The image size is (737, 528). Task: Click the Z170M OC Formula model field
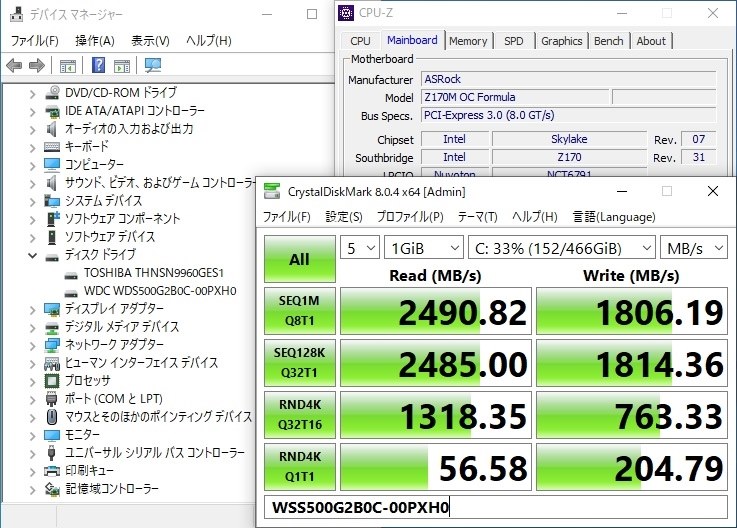click(515, 97)
